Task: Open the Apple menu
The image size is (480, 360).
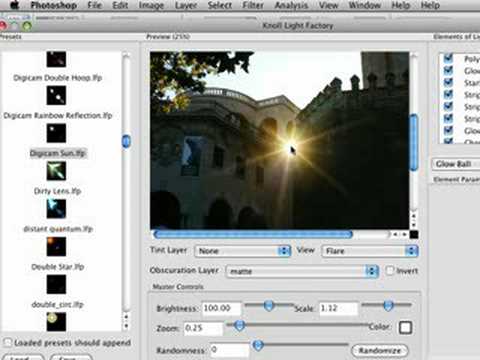Action: click(14, 5)
